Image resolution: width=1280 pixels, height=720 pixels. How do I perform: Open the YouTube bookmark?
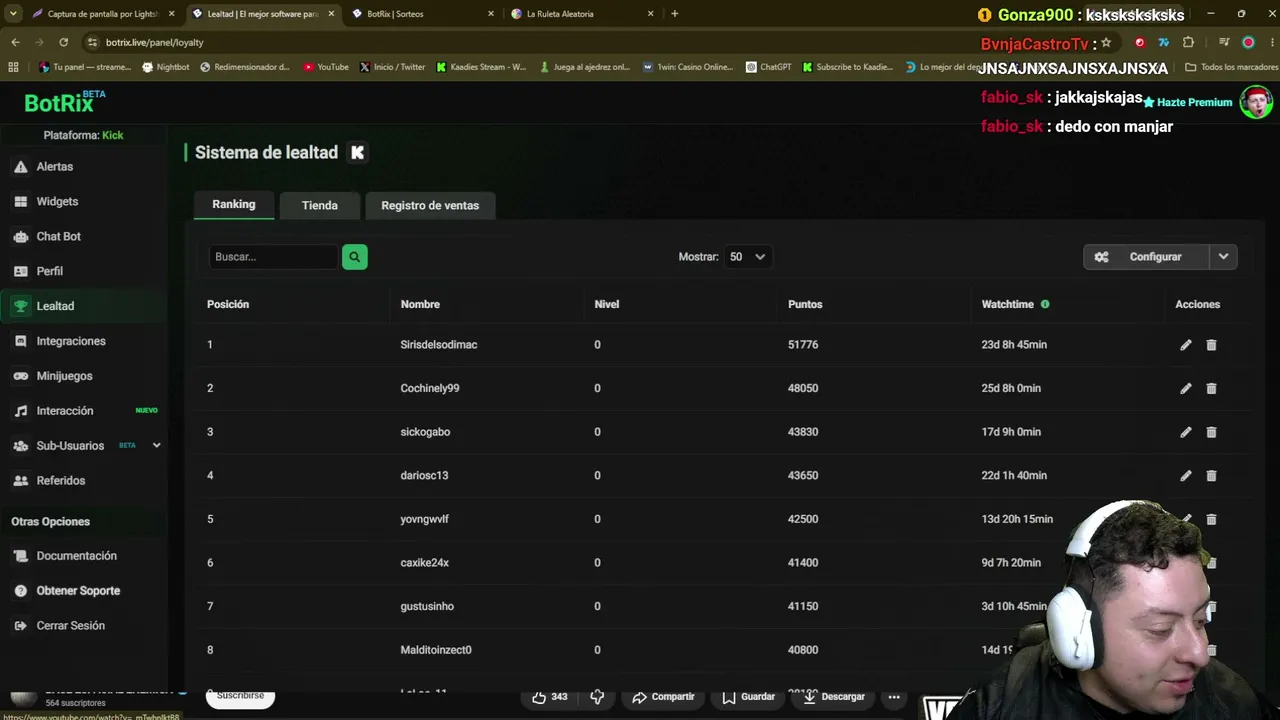point(326,67)
